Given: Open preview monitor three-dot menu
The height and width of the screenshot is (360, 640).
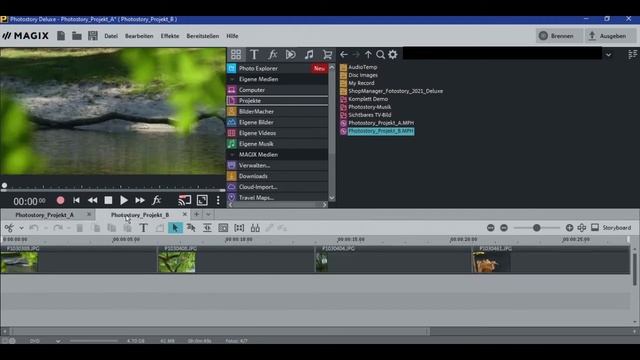Looking at the screenshot, I should pos(218,200).
